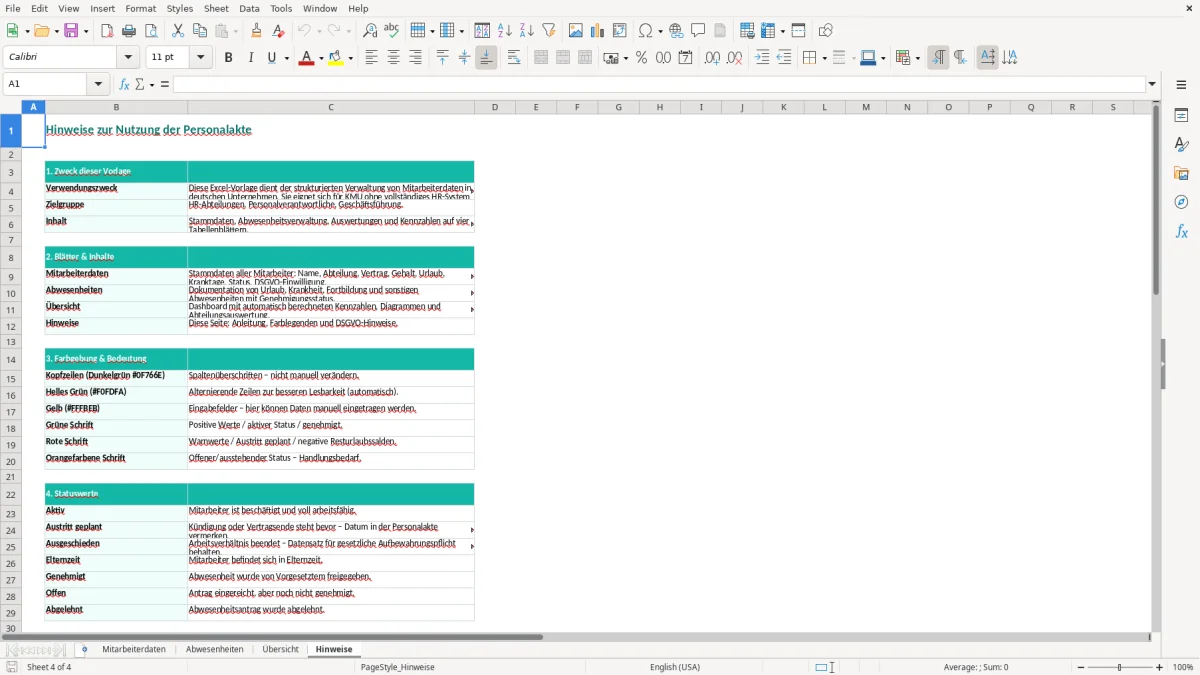
Task: Switch to Abwesenheiten sheet tab
Action: tap(214, 649)
